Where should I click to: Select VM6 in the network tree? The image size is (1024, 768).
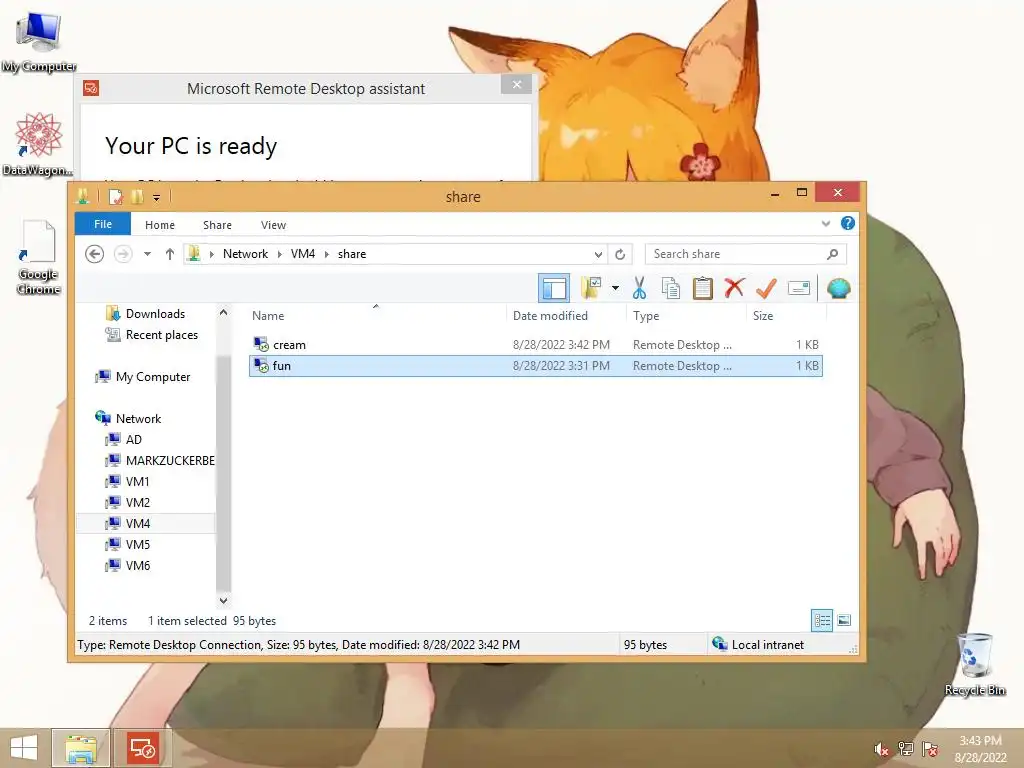pos(137,565)
